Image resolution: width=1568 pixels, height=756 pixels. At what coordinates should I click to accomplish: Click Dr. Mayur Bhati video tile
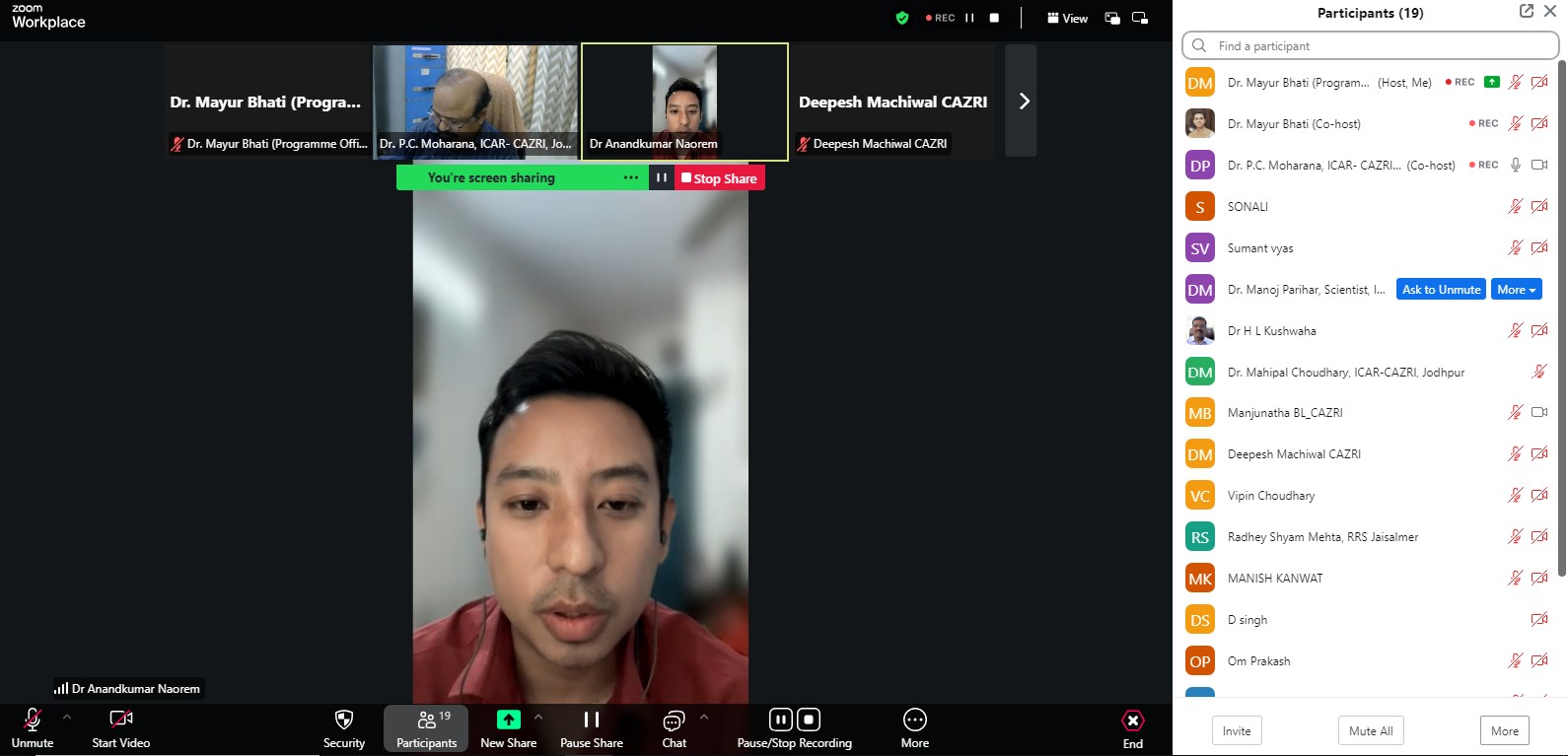pyautogui.click(x=266, y=102)
